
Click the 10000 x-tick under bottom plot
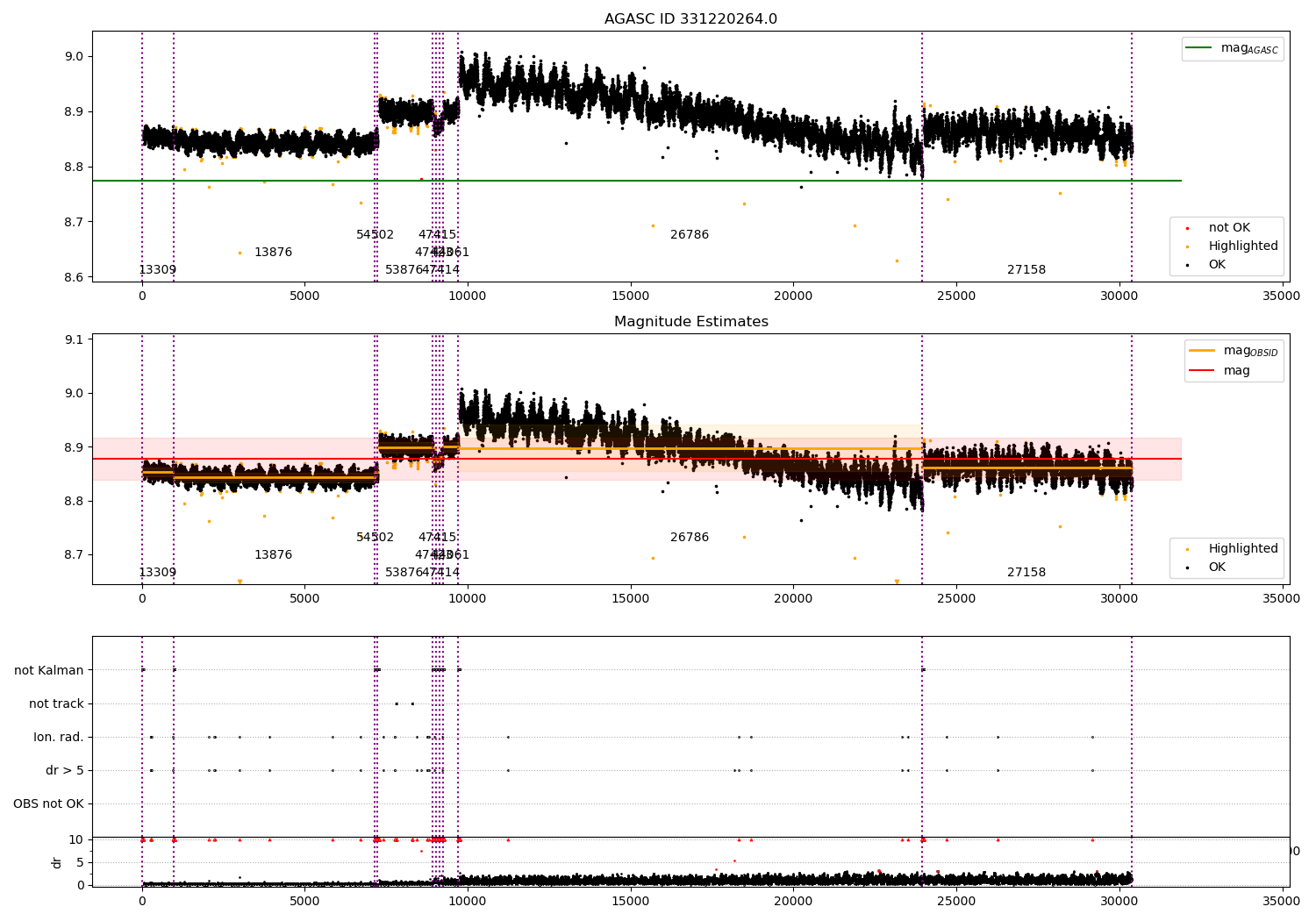pos(468,901)
